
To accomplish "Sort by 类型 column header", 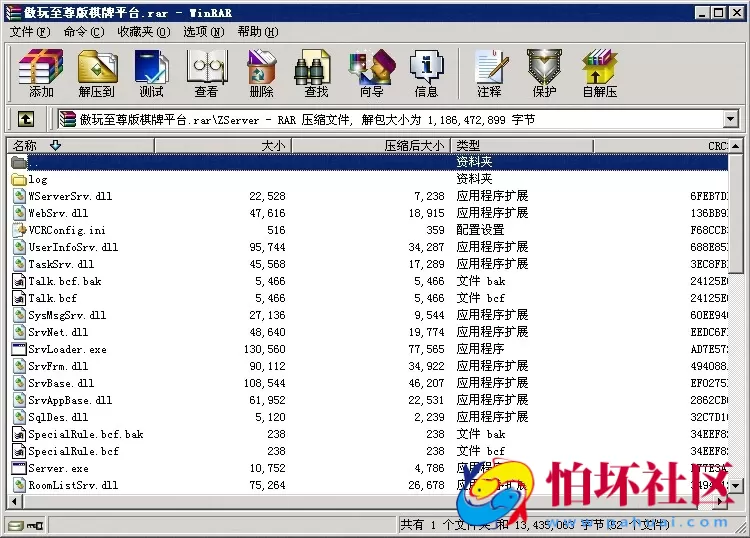I will pyautogui.click(x=522, y=145).
